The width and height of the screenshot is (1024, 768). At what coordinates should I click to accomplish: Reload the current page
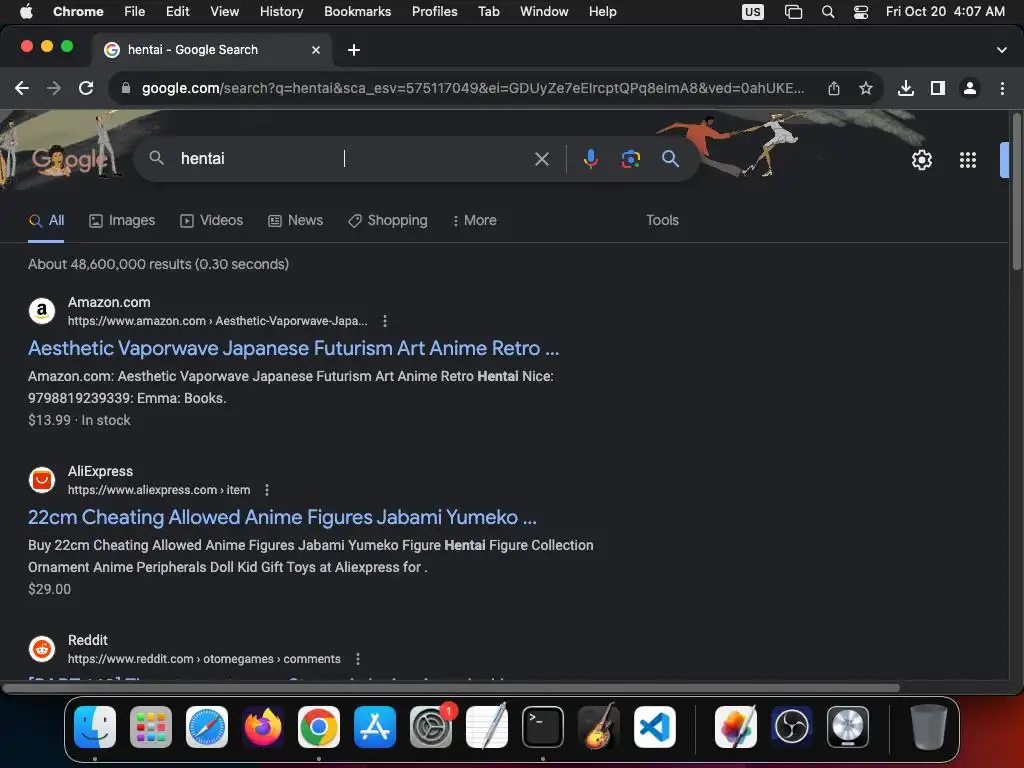pyautogui.click(x=86, y=88)
